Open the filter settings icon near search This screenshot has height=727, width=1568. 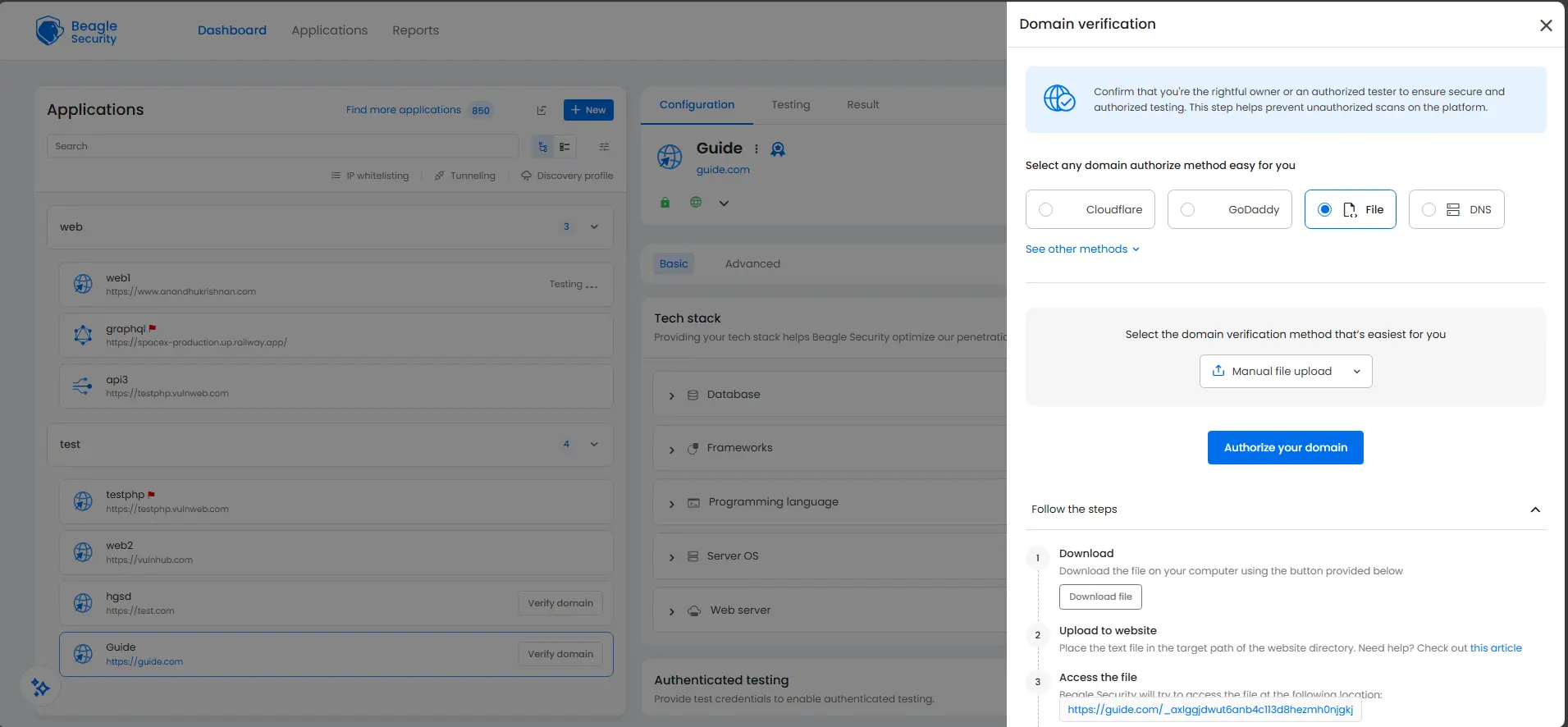(x=604, y=147)
